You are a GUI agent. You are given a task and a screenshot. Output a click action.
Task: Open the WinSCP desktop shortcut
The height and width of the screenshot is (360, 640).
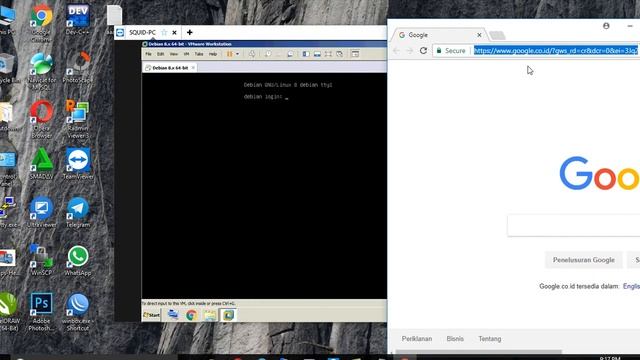coord(41,260)
